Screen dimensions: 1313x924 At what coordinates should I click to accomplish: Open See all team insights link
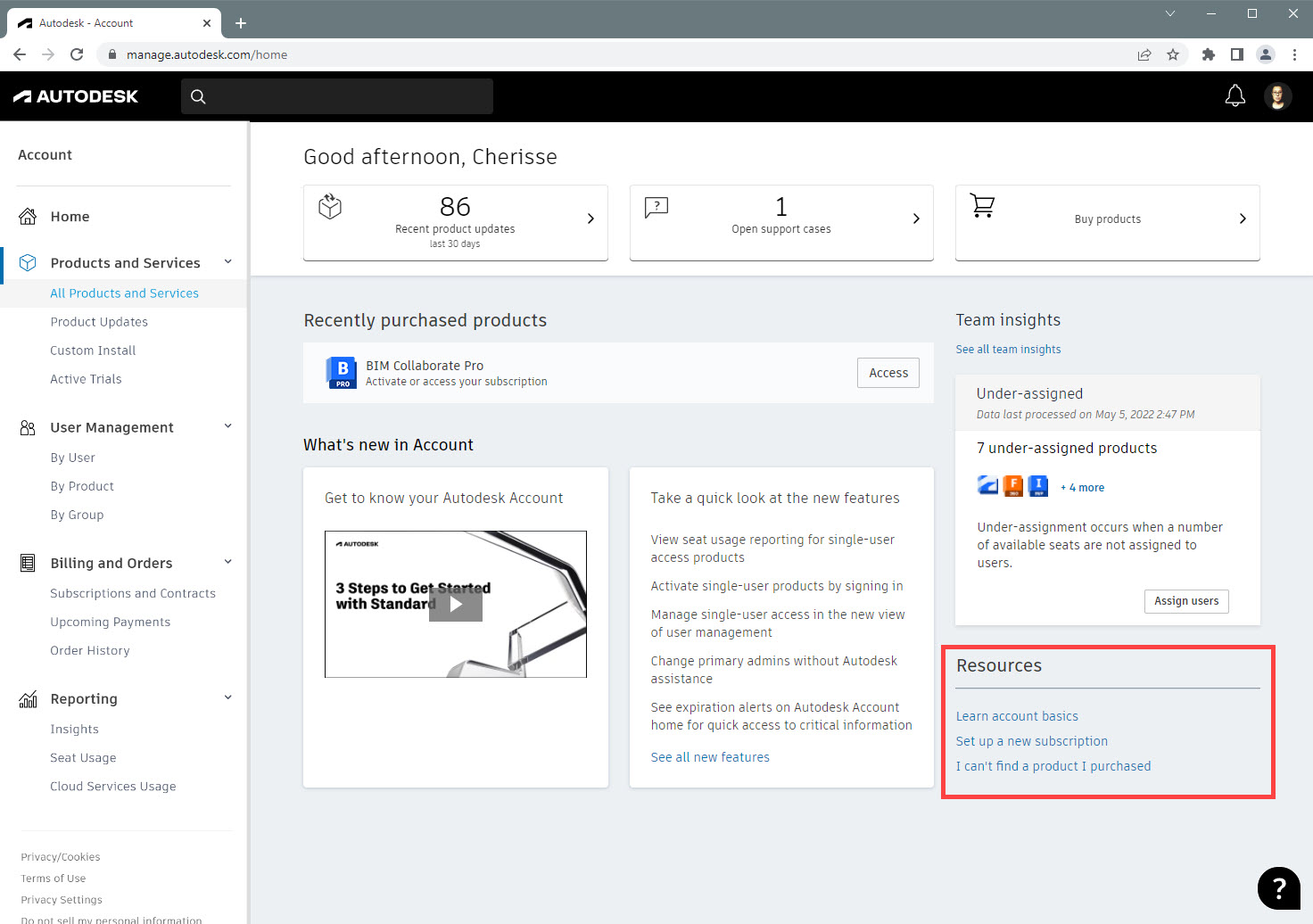click(x=1008, y=350)
